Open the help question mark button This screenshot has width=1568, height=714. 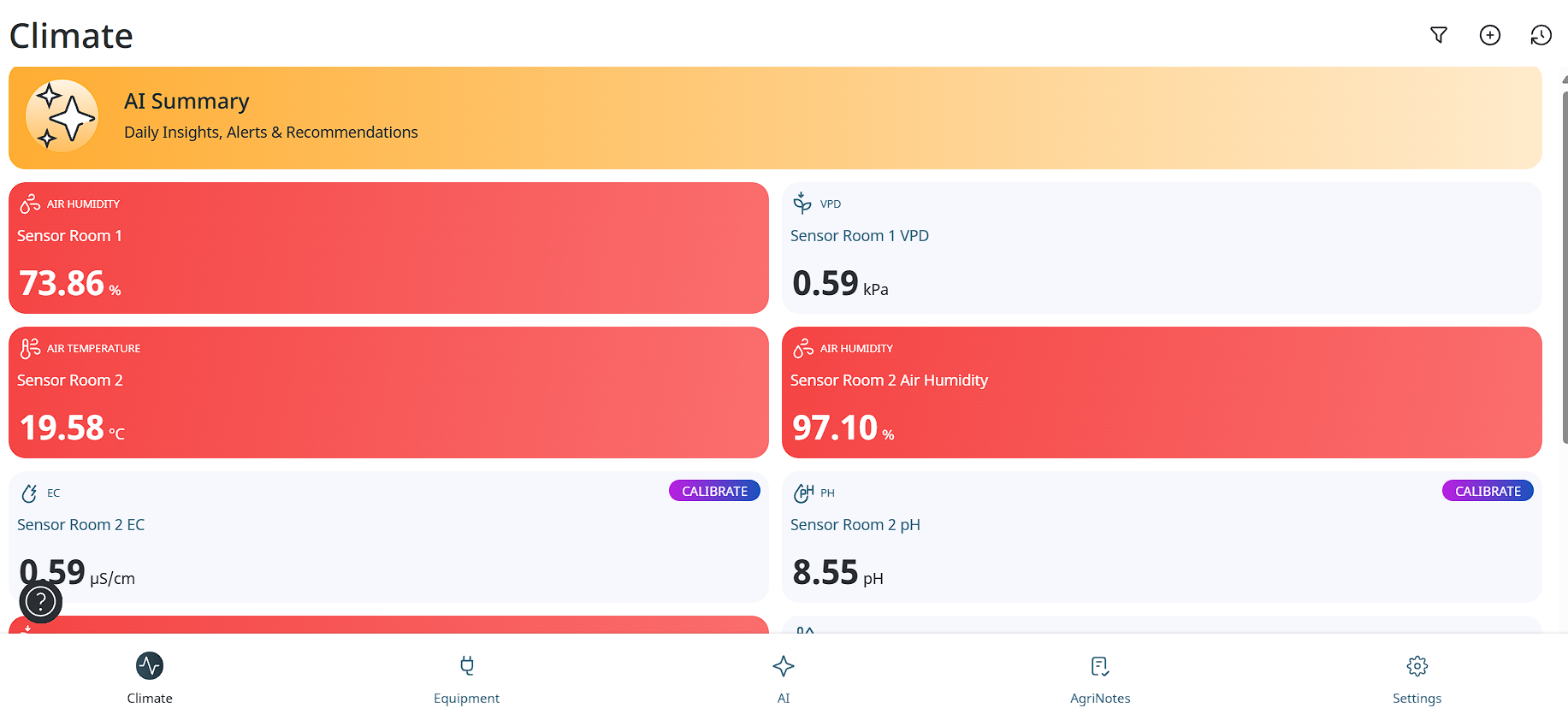point(40,602)
